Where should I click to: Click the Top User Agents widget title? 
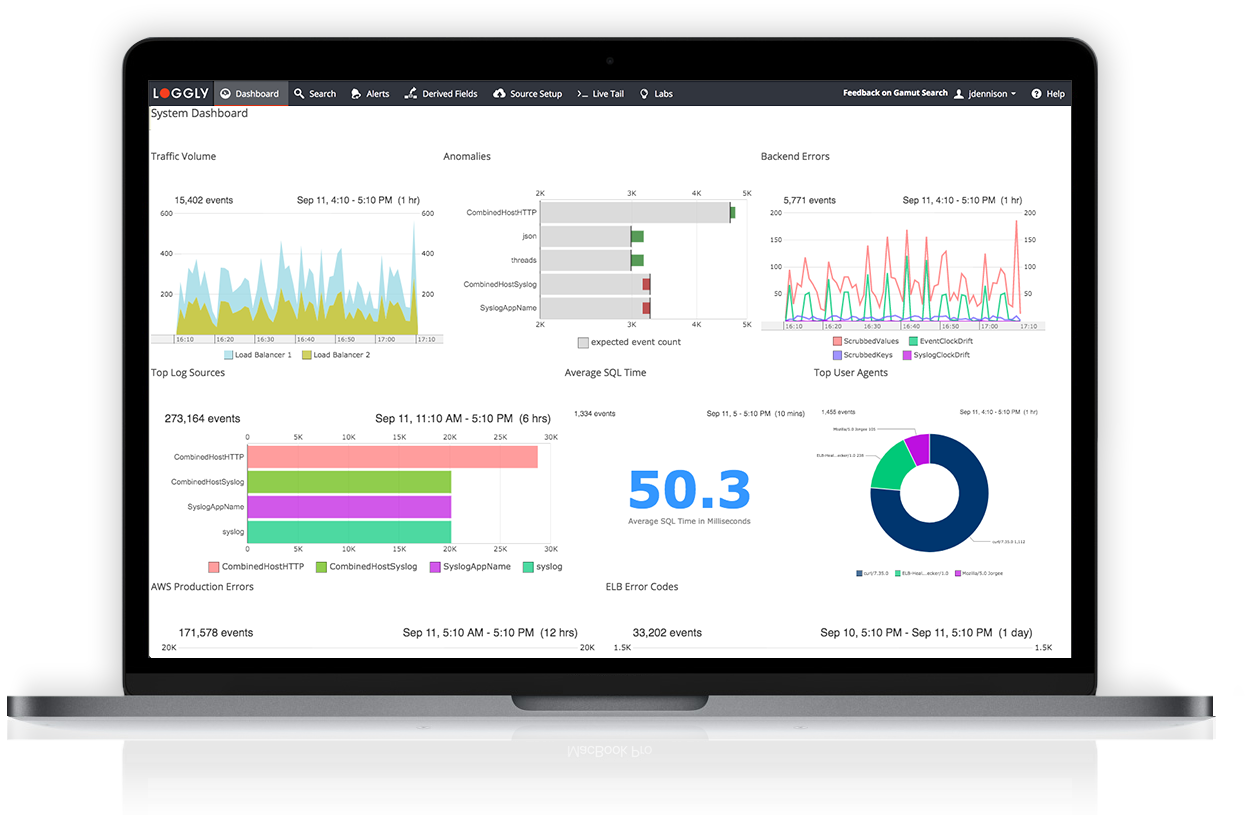851,372
